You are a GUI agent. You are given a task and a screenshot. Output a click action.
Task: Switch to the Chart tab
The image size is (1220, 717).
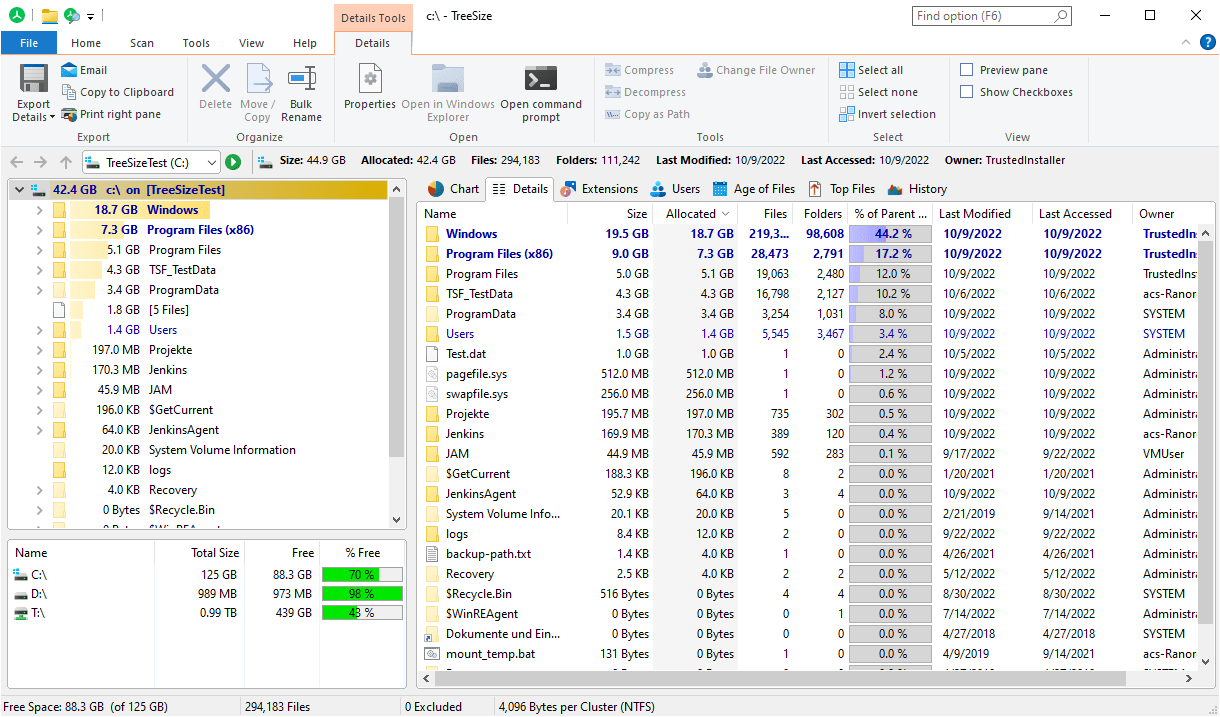452,189
